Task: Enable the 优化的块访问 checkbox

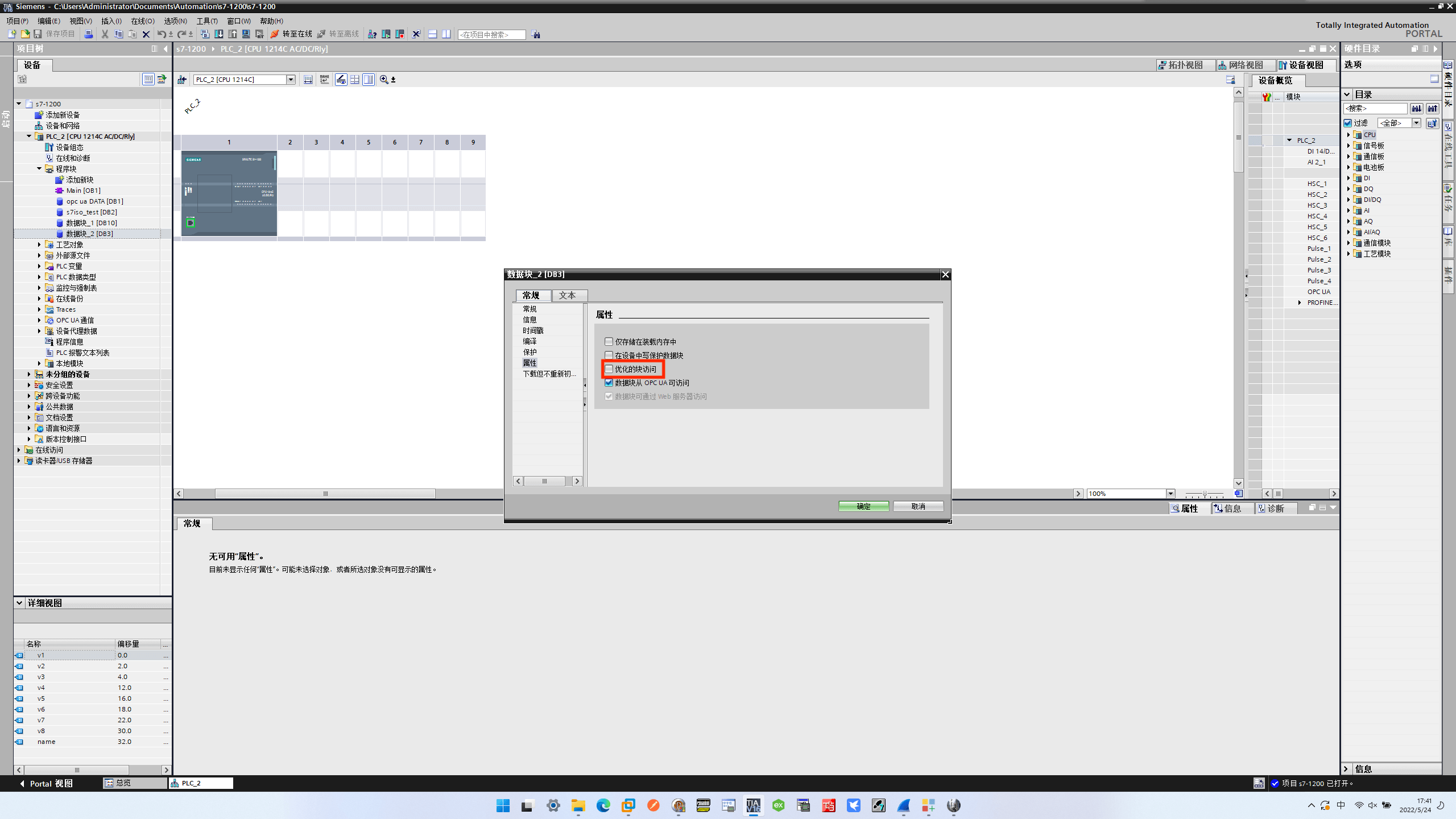Action: coord(609,369)
